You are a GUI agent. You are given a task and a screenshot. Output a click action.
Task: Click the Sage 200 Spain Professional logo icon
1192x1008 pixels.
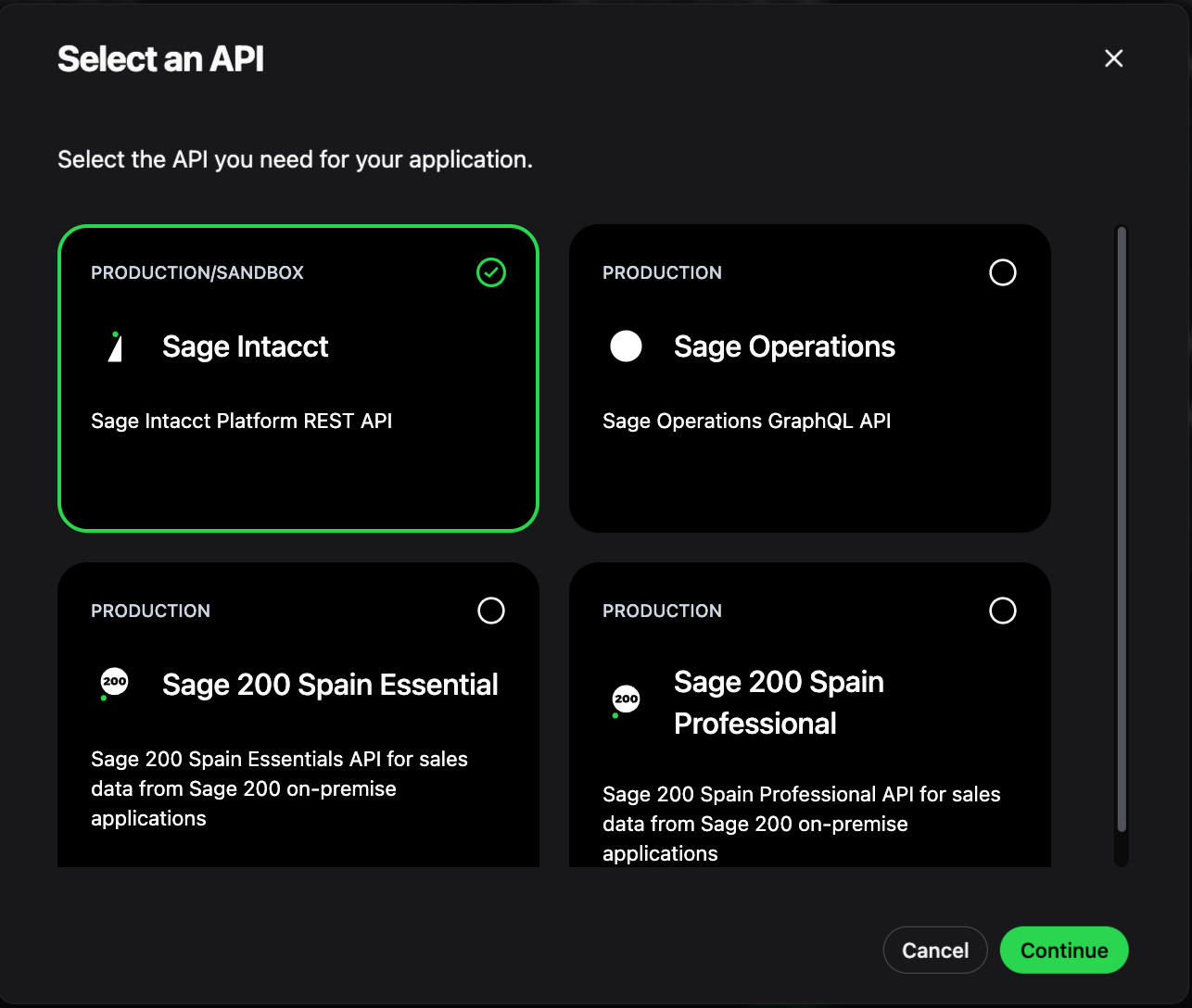click(626, 700)
